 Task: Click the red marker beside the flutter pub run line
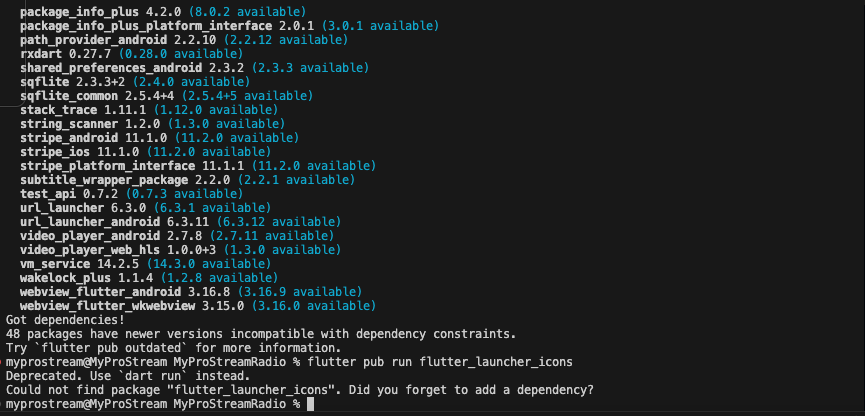[2, 362]
